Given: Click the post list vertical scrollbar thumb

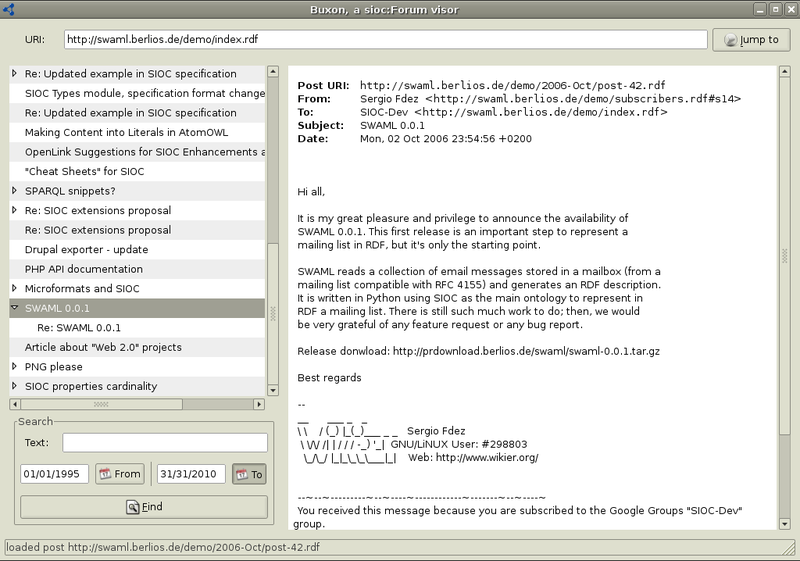Looking at the screenshot, I should pyautogui.click(x=273, y=314).
